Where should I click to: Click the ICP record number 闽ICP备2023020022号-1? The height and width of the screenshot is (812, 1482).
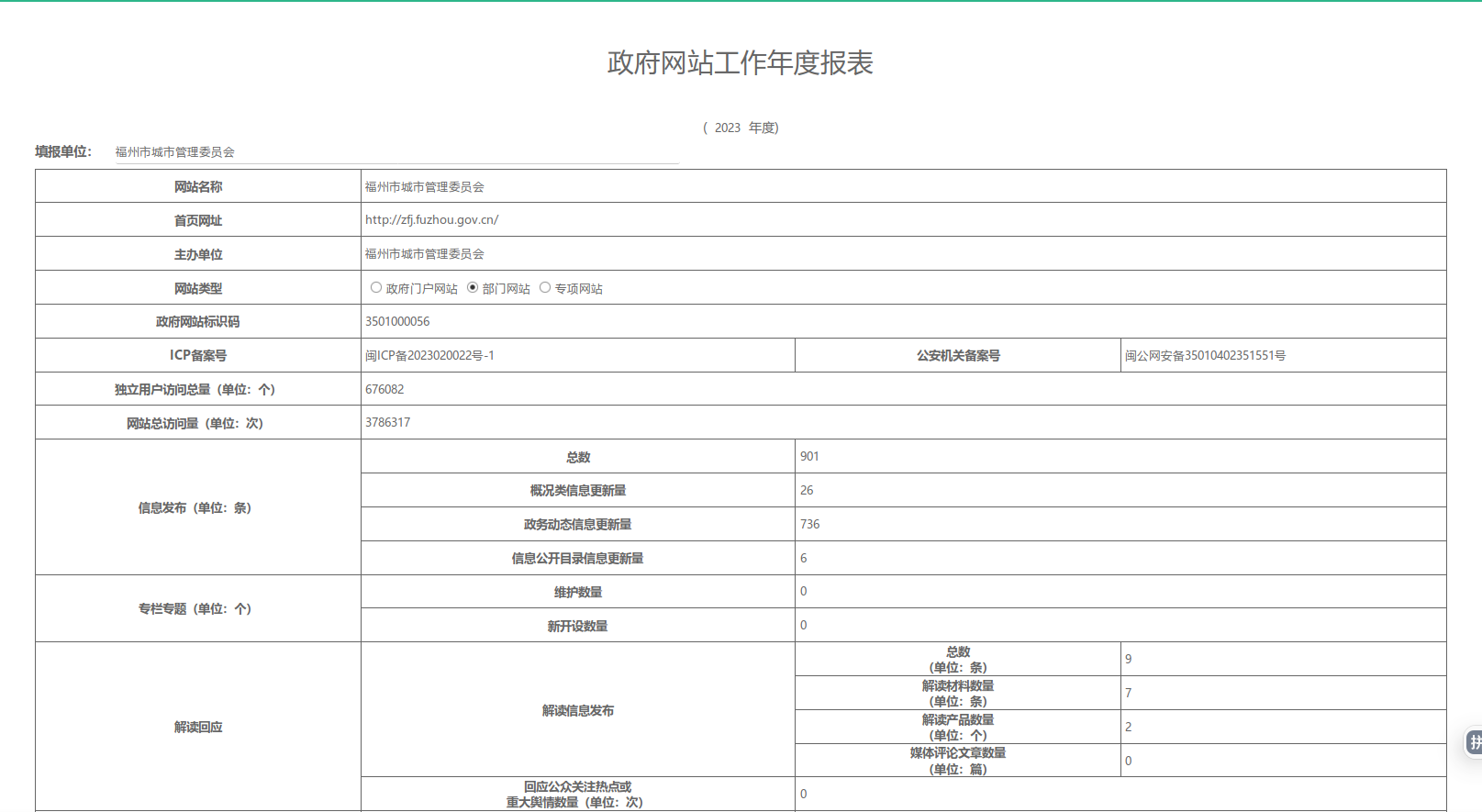tap(429, 356)
